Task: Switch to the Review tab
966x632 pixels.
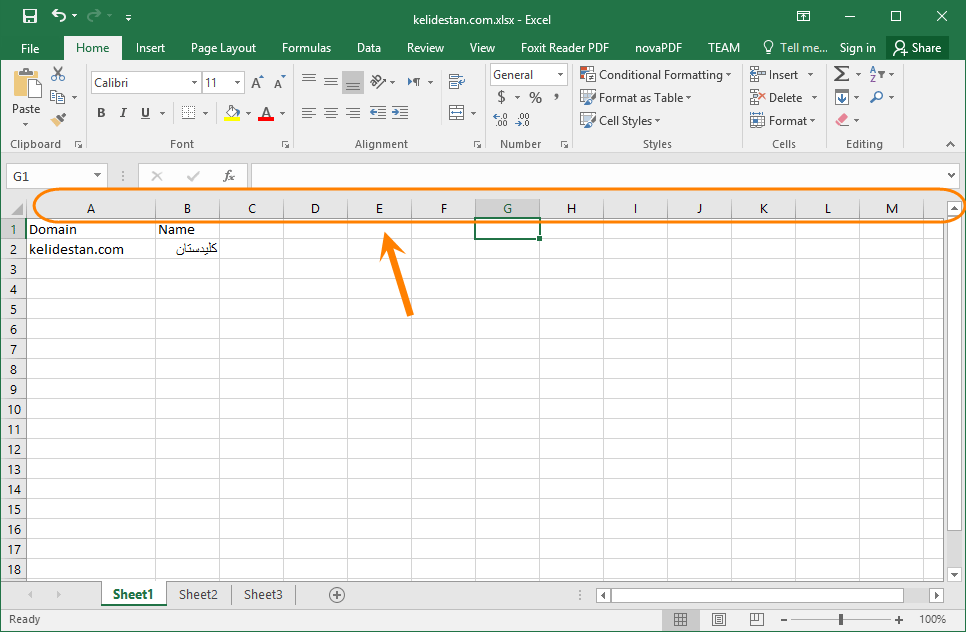Action: [x=425, y=48]
